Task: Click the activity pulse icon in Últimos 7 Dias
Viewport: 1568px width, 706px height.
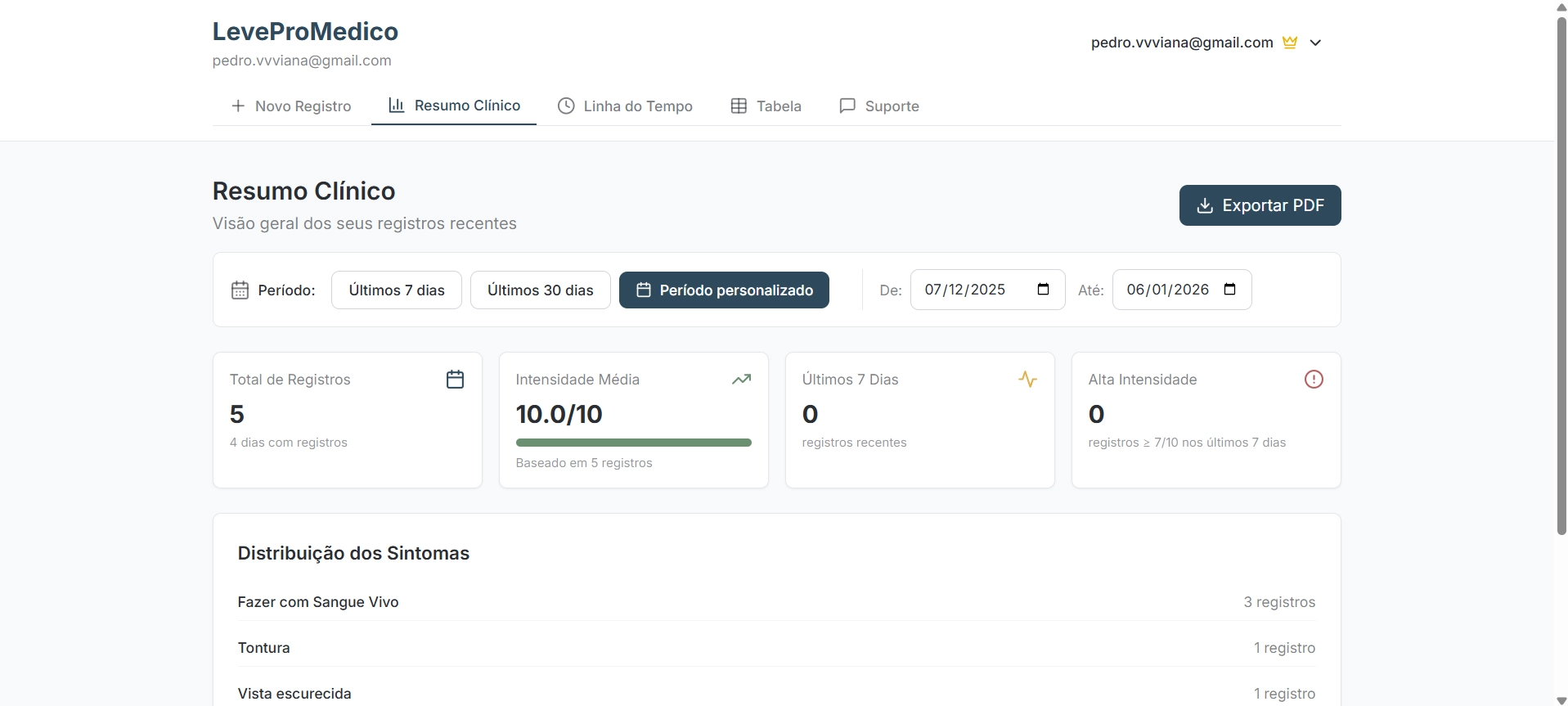Action: [x=1027, y=380]
